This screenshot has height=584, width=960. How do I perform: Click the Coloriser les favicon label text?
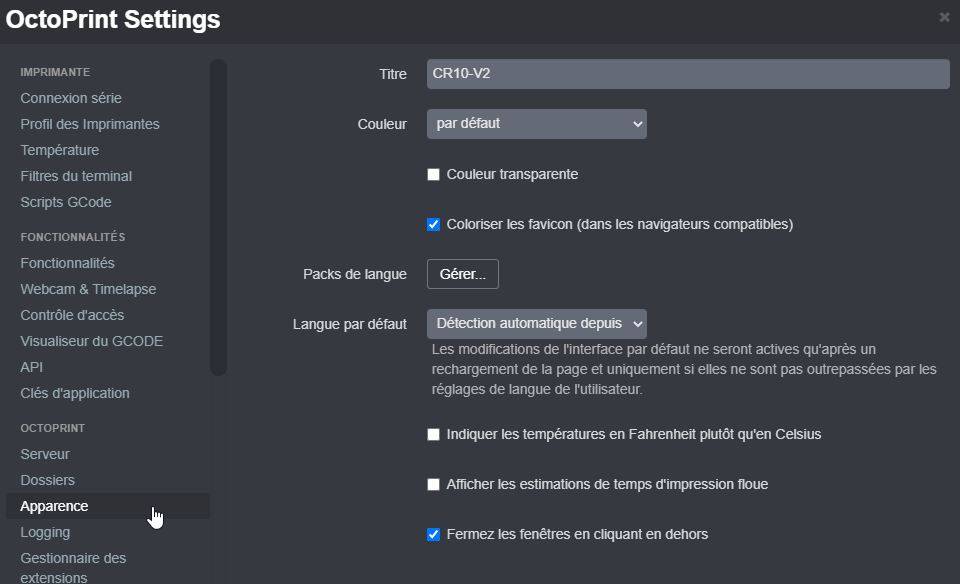pyautogui.click(x=620, y=225)
